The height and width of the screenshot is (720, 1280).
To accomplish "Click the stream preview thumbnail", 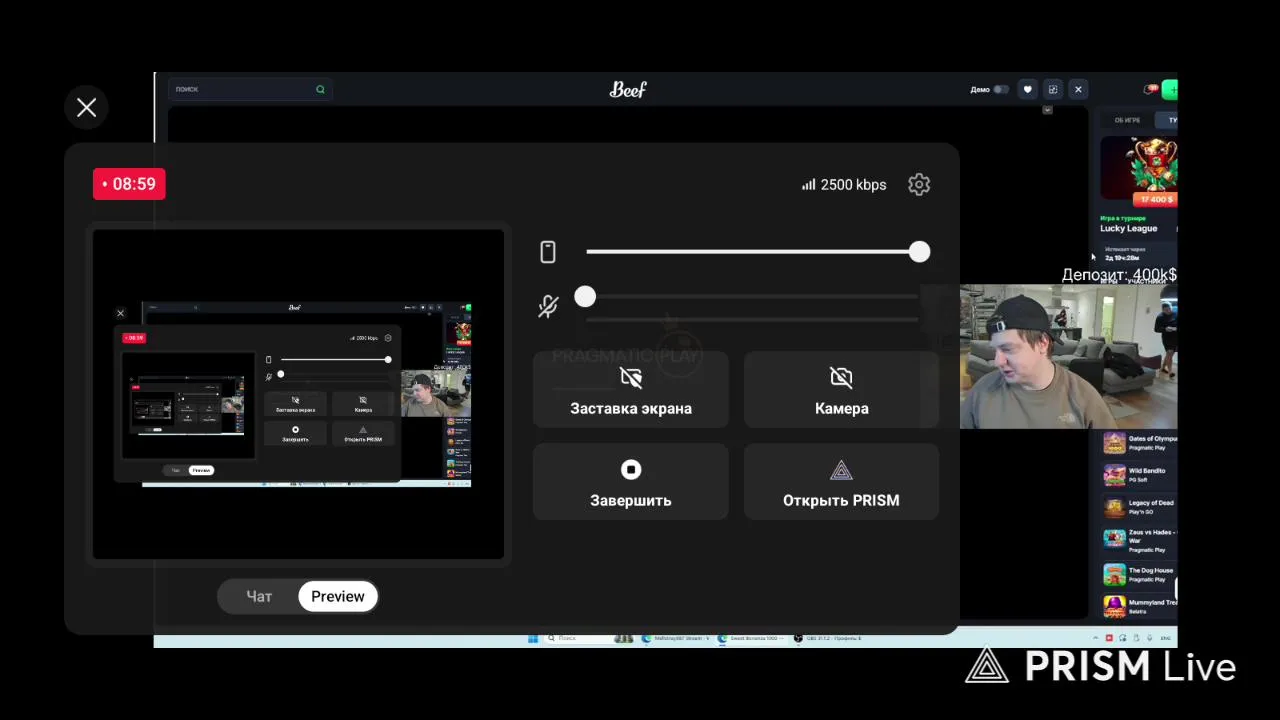I will click(298, 394).
